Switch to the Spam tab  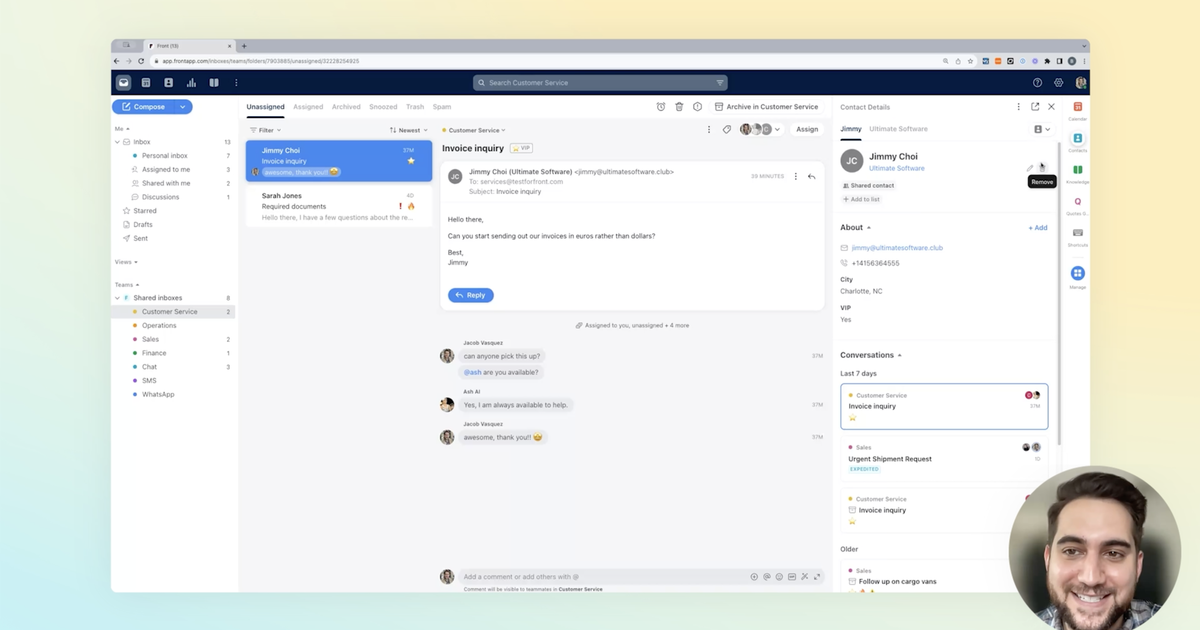pyautogui.click(x=442, y=107)
